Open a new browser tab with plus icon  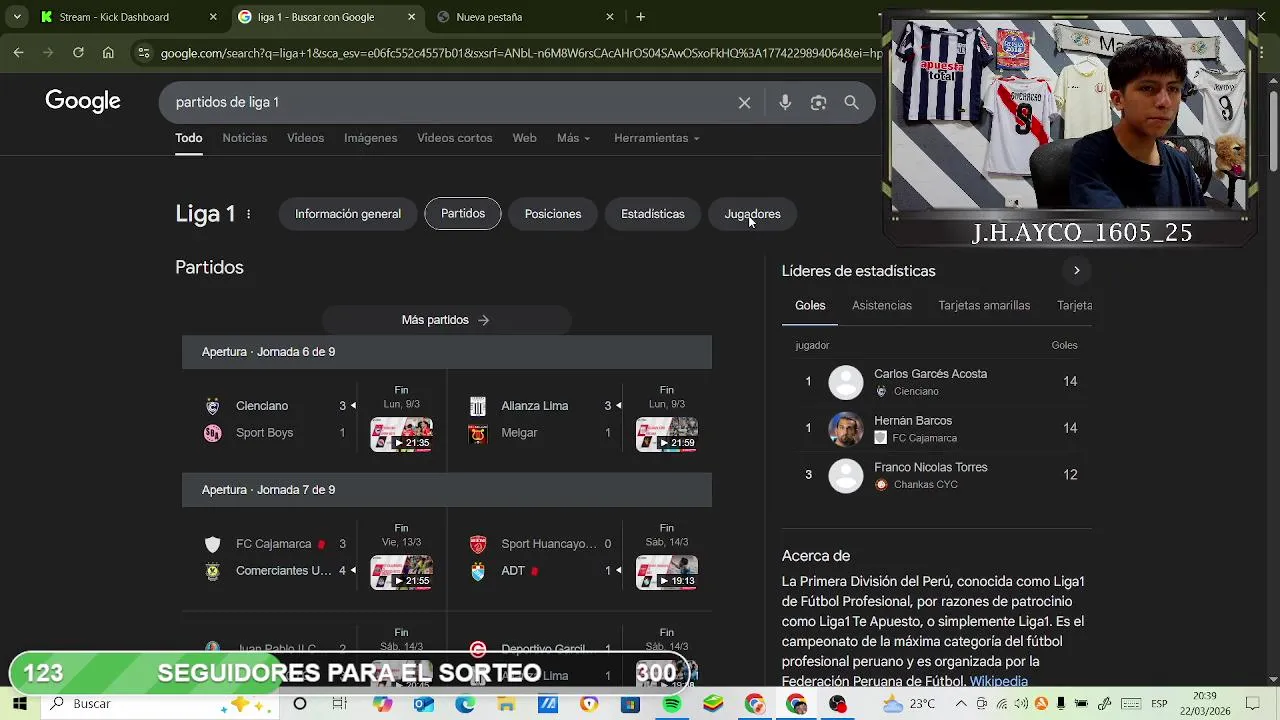640,17
